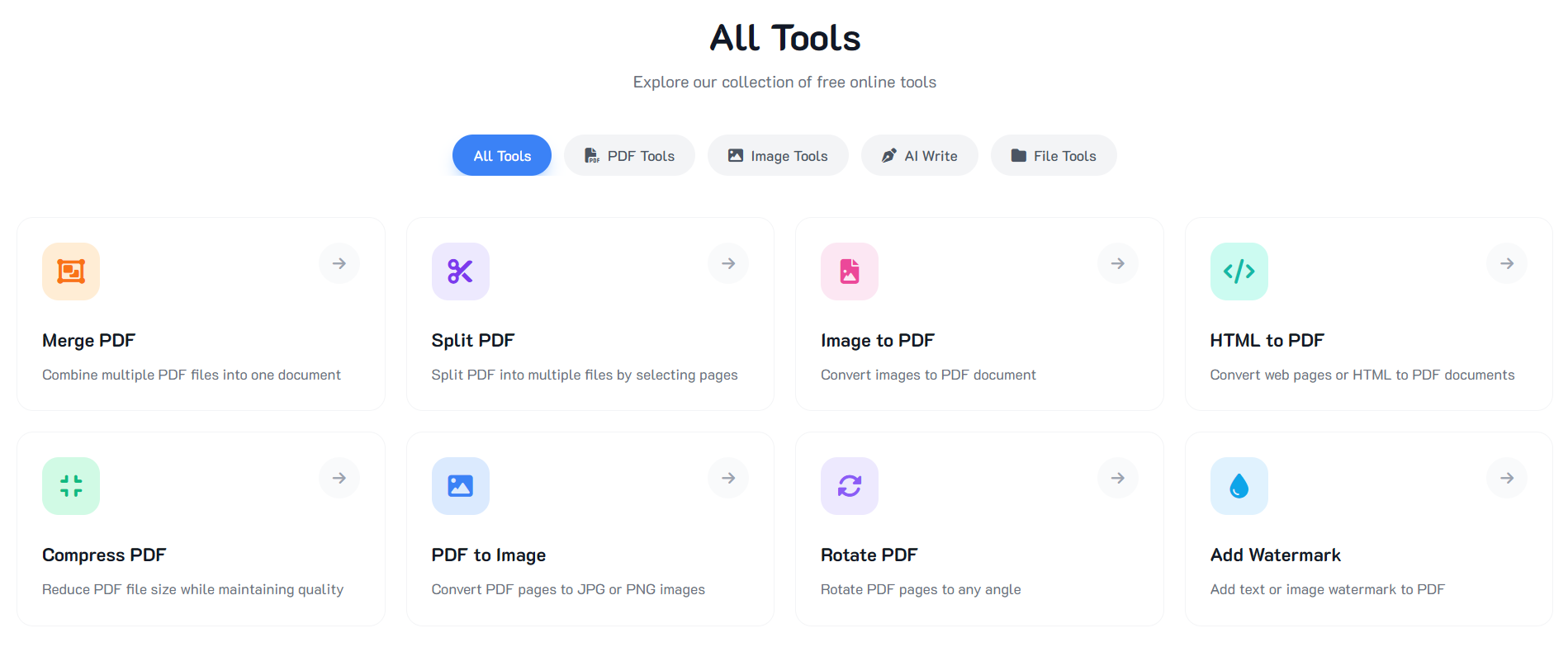Click the teal HTML code brackets icon
Screen dimensions: 1568x647
[1239, 272]
